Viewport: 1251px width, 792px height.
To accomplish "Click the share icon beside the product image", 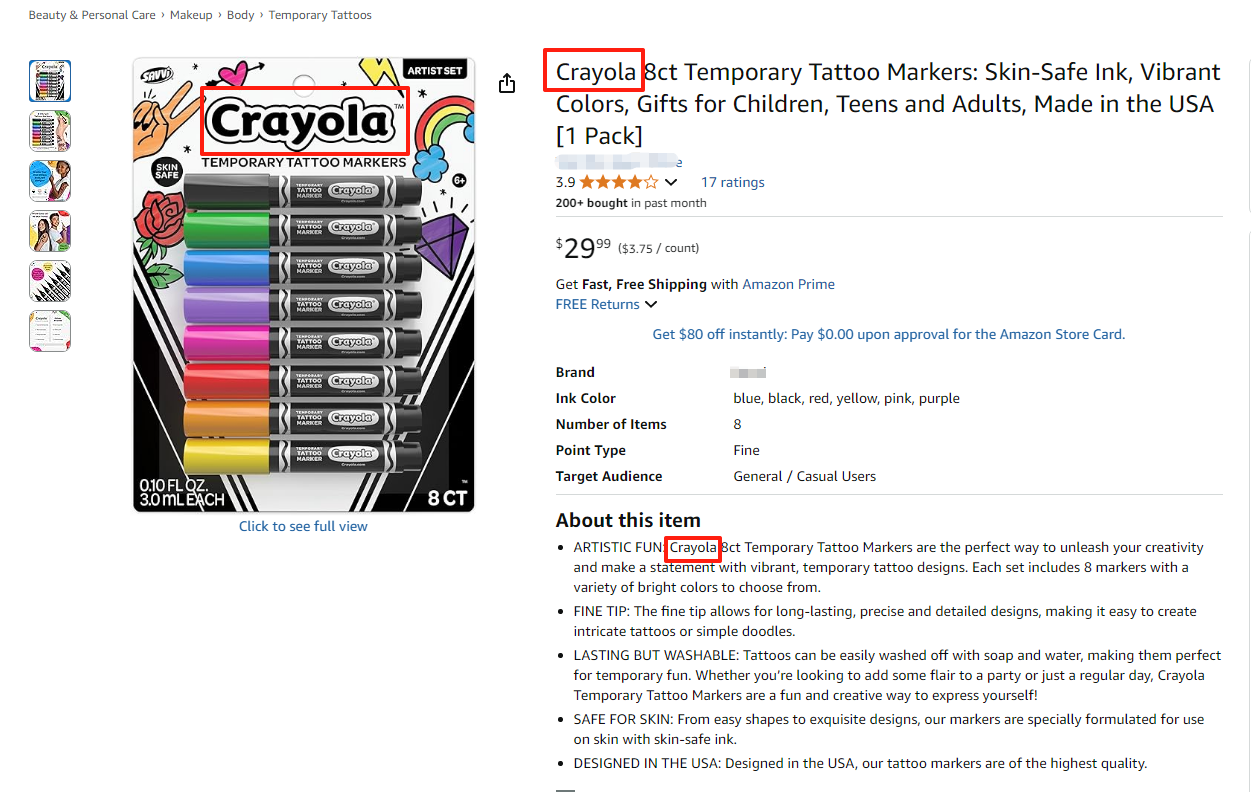I will coord(507,83).
